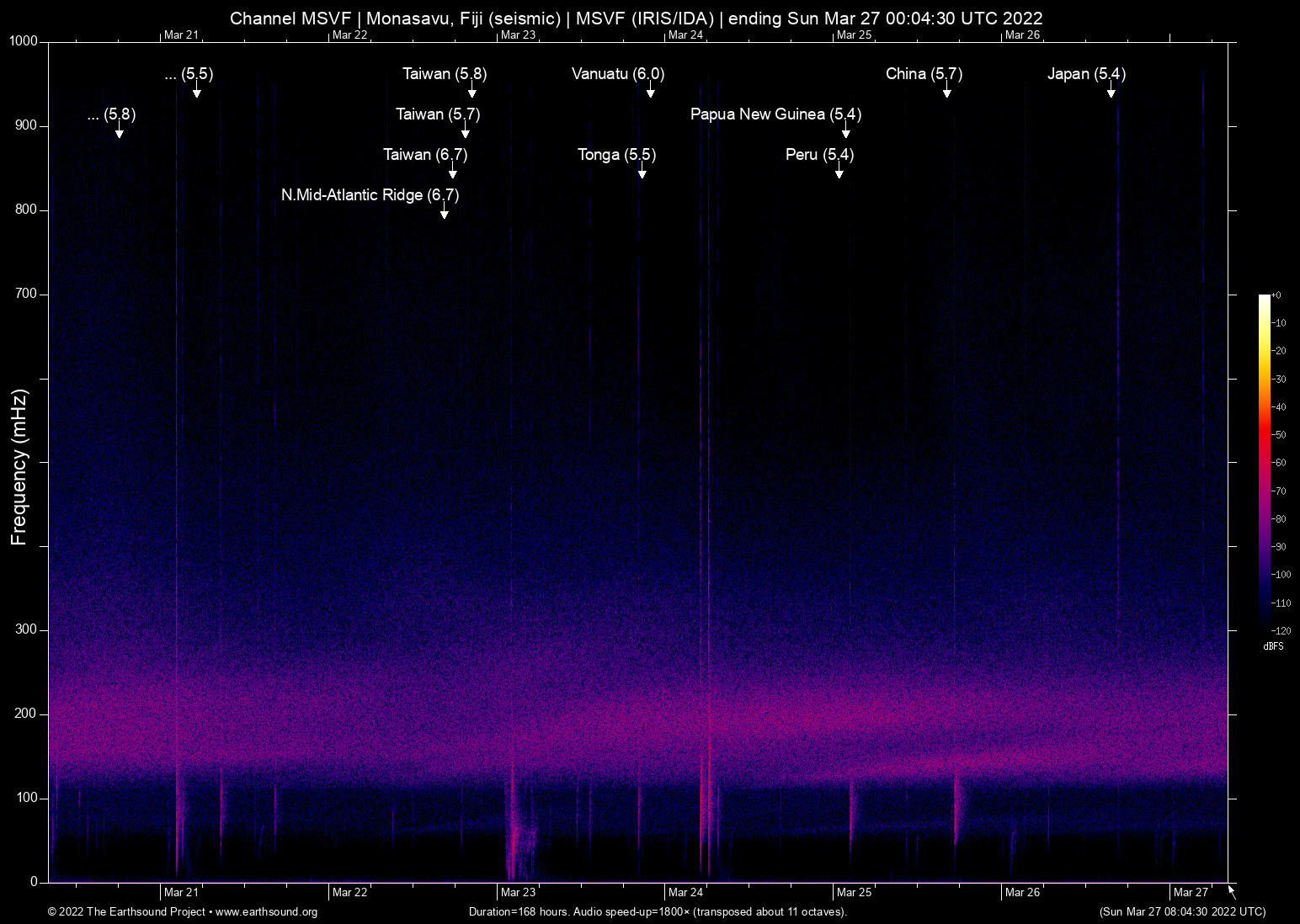
Task: Click the Mar 27 bottom axis label
Action: [x=1190, y=892]
